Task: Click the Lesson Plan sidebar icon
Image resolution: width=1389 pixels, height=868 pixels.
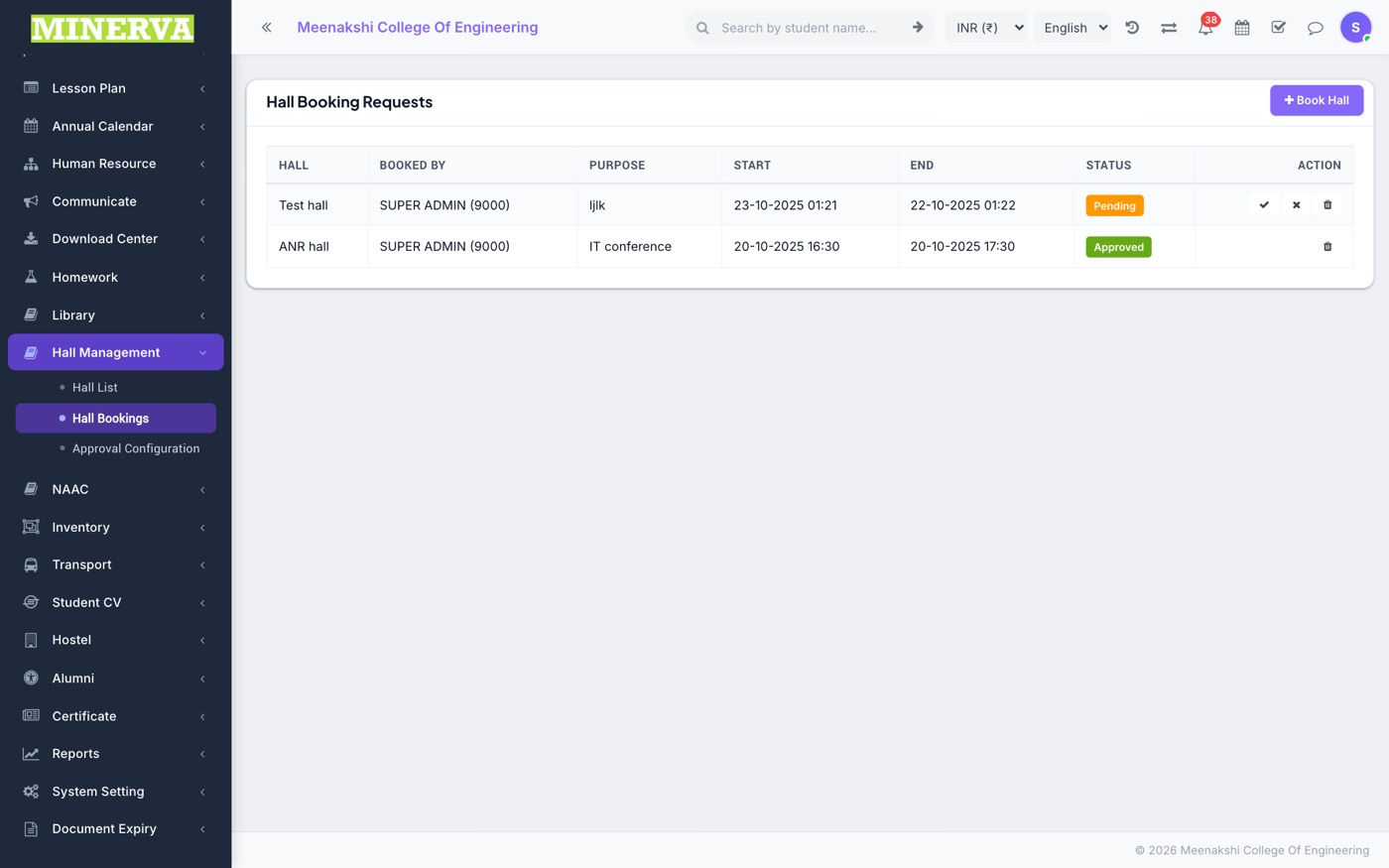Action: (x=31, y=88)
